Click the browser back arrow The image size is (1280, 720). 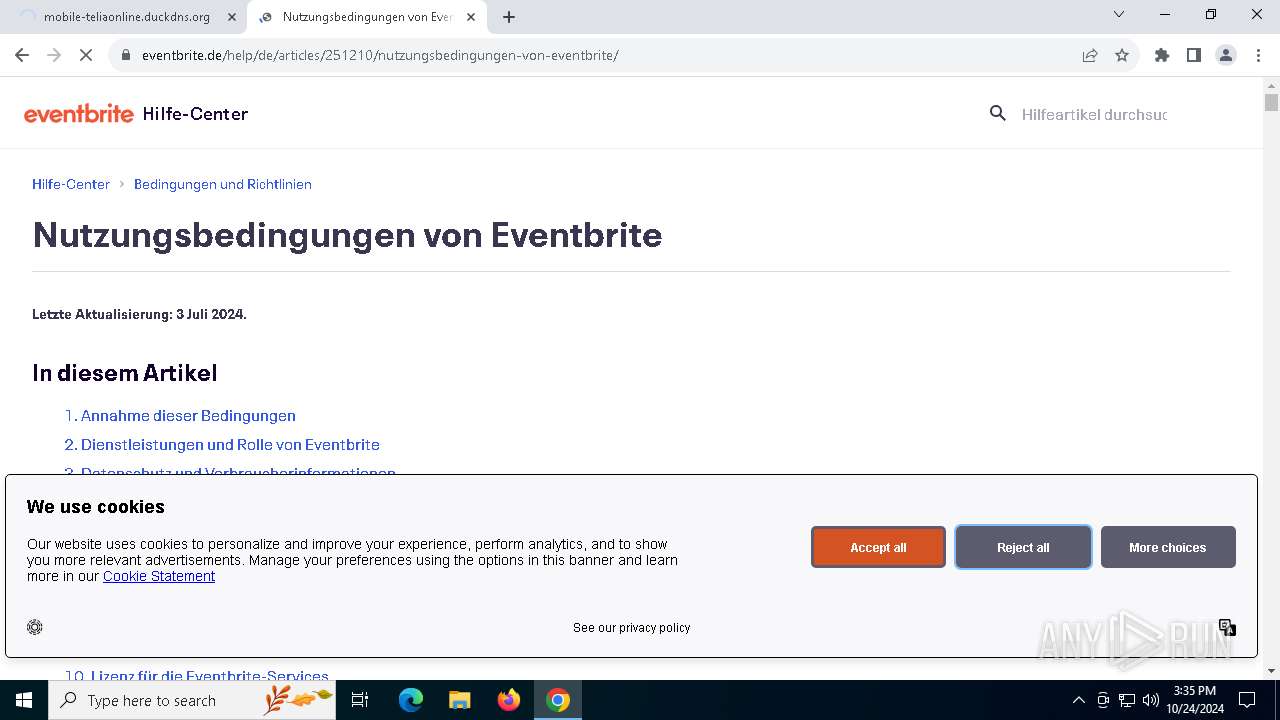point(22,55)
